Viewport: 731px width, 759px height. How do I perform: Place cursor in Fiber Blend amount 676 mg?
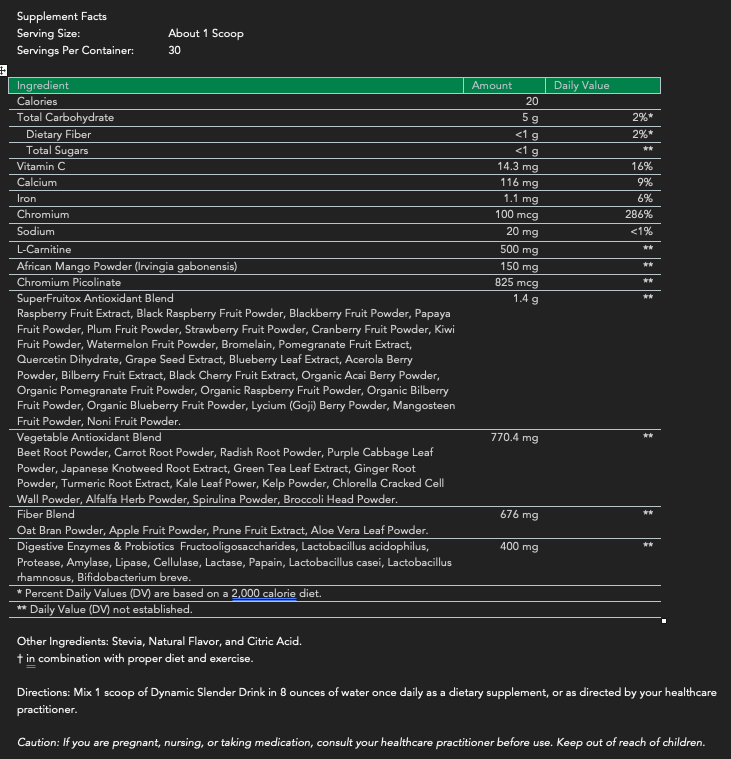(518, 515)
